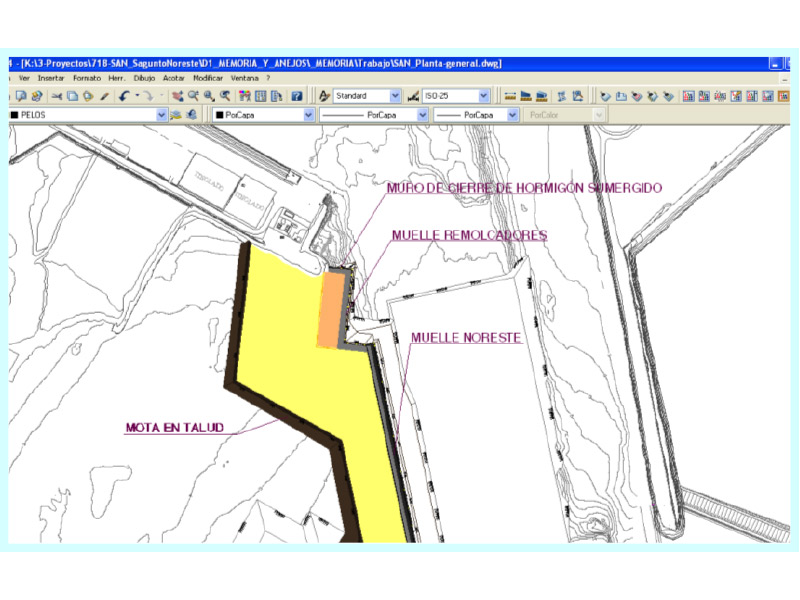
Task: Select the zoom window tool
Action: click(x=209, y=96)
